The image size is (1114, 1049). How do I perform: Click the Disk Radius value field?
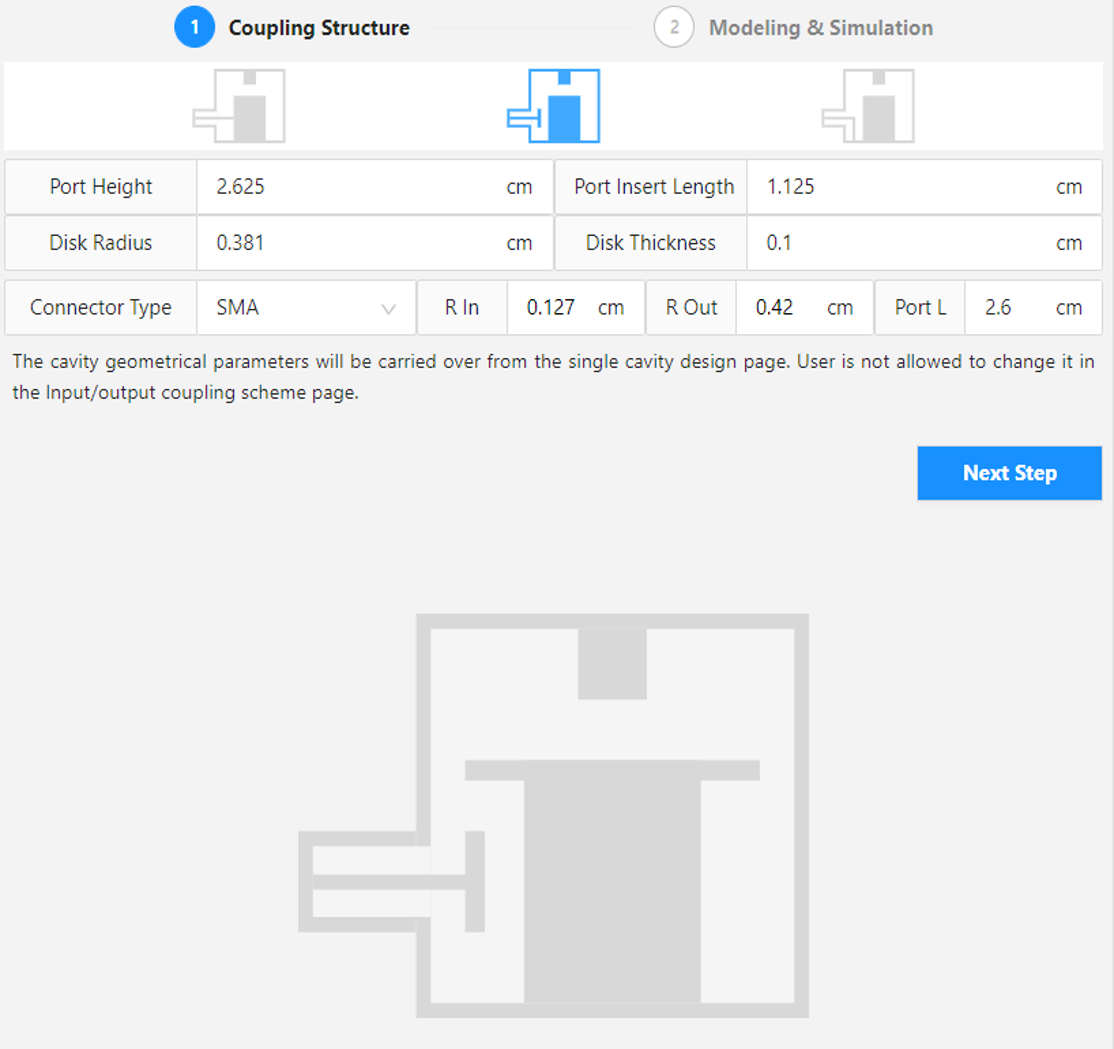[355, 243]
